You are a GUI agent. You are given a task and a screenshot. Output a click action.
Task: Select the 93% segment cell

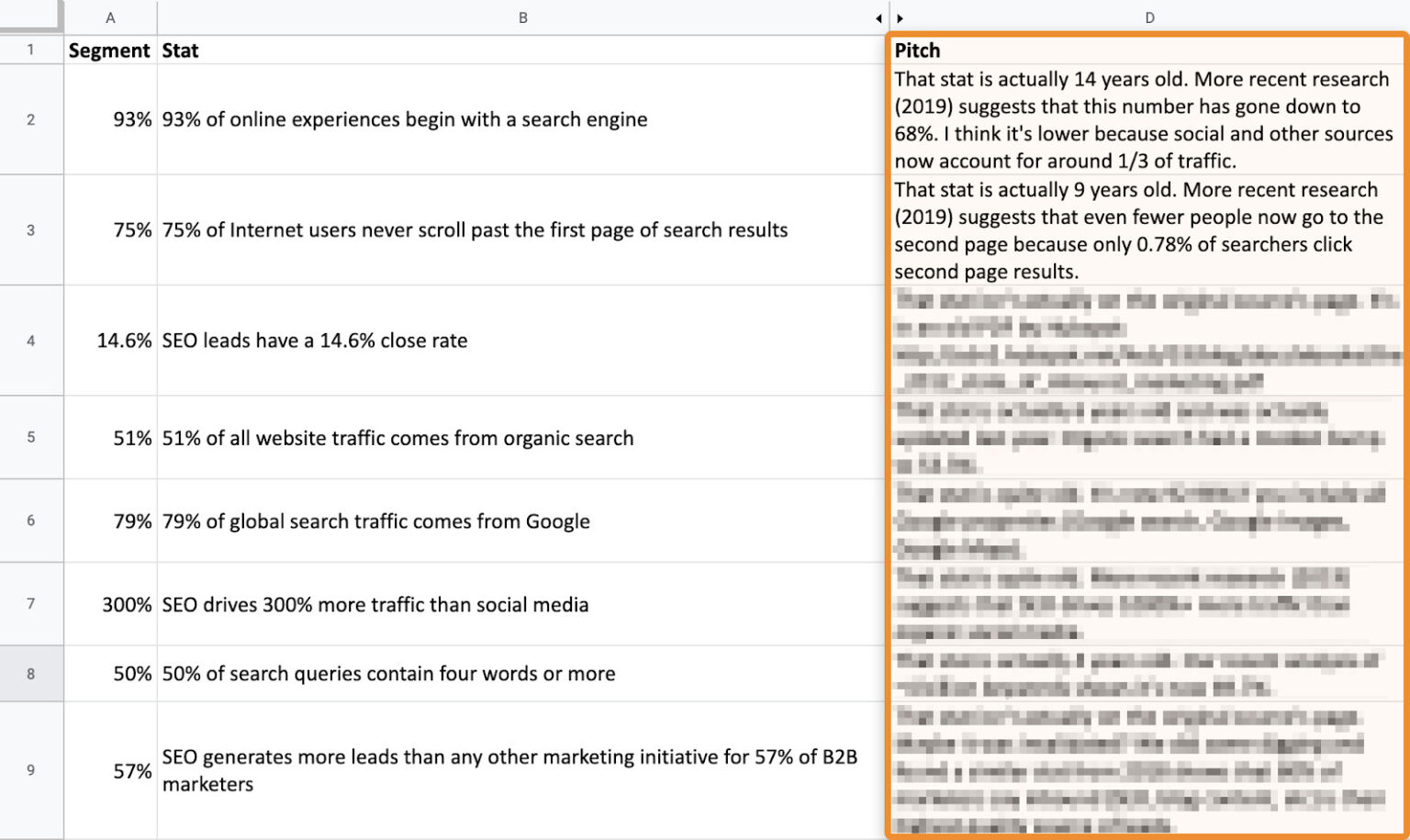[110, 119]
